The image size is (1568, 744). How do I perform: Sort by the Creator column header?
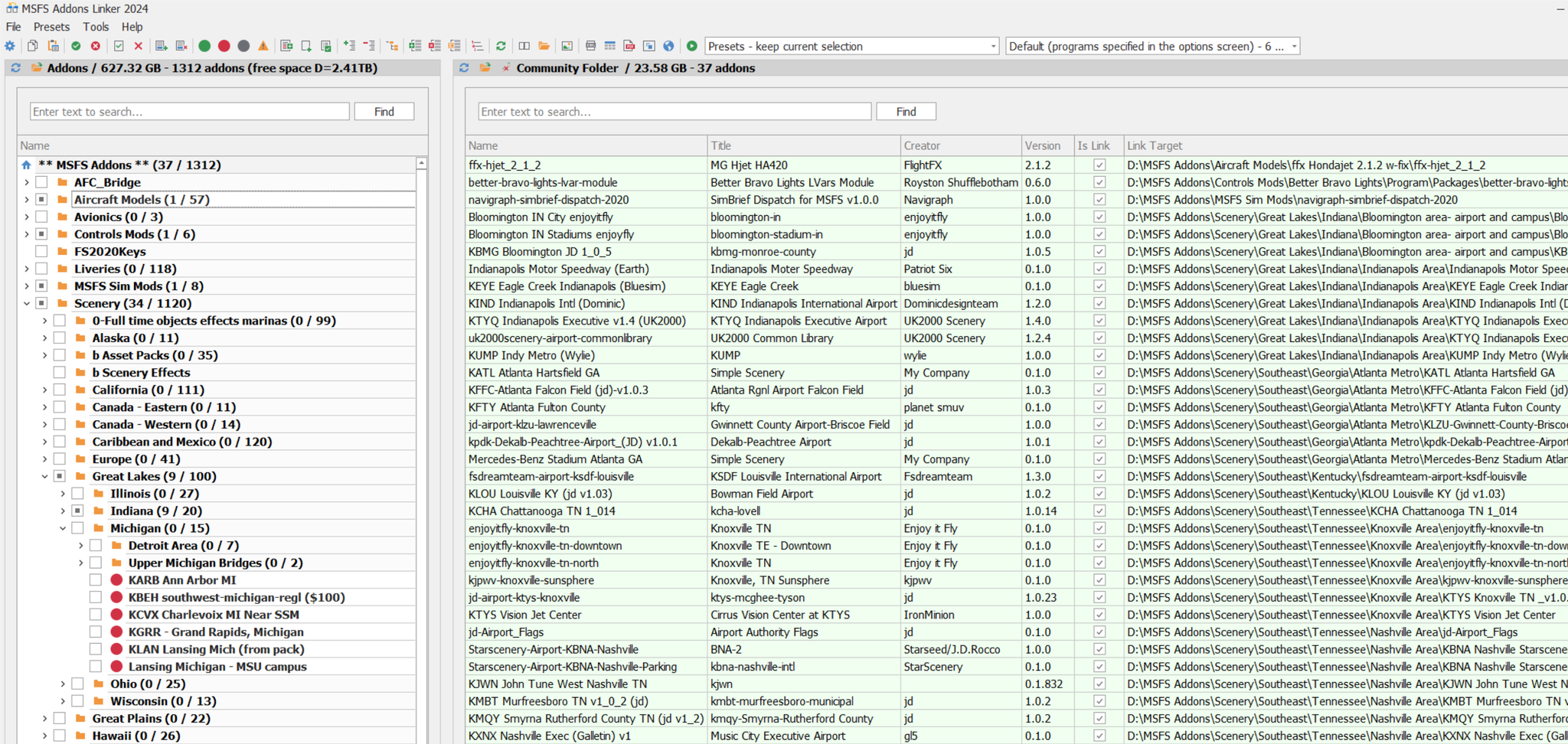(961, 145)
